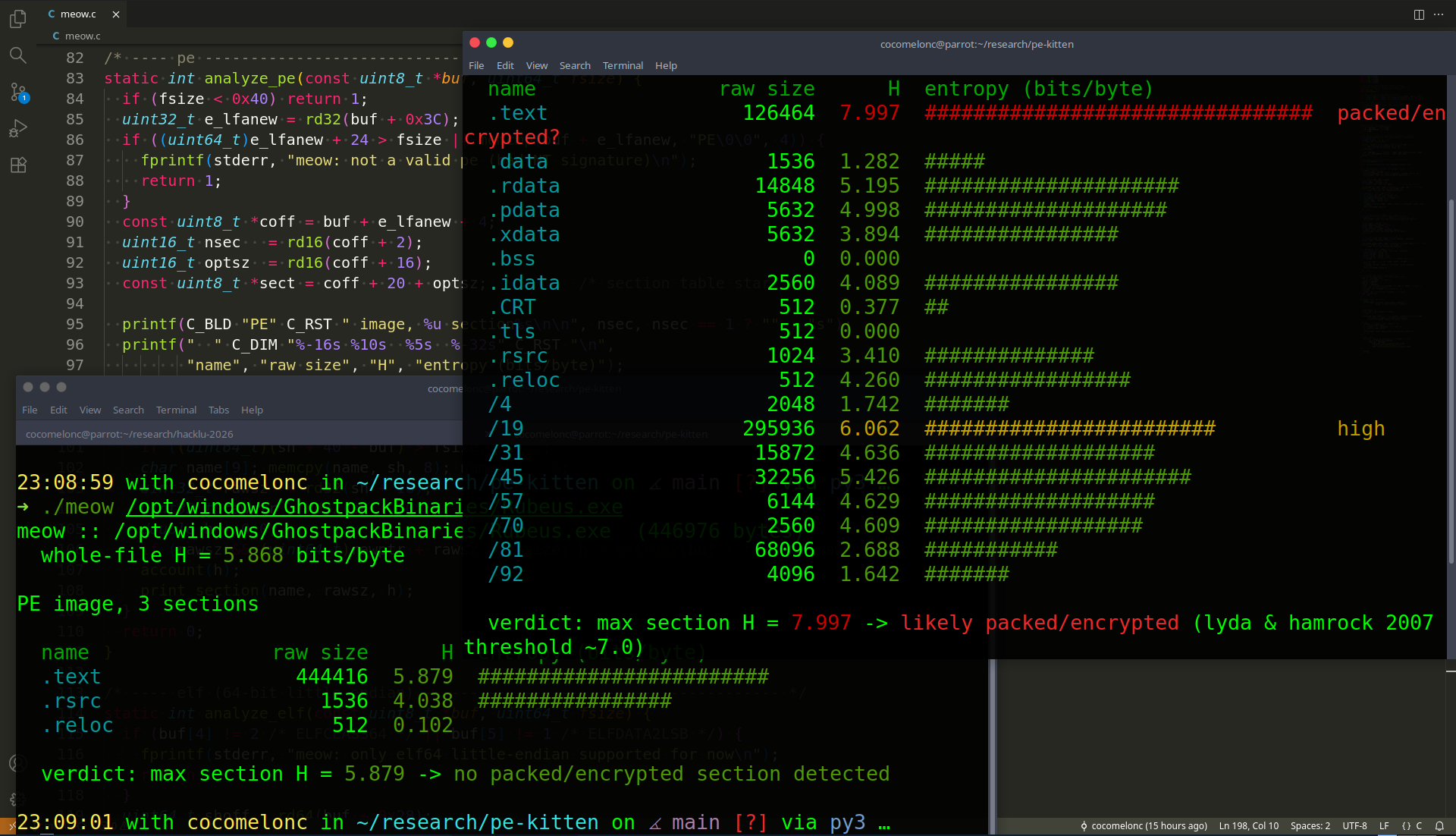Click .text raw size 444416 in hacklu terminal
The image size is (1456, 836).
click(x=331, y=677)
